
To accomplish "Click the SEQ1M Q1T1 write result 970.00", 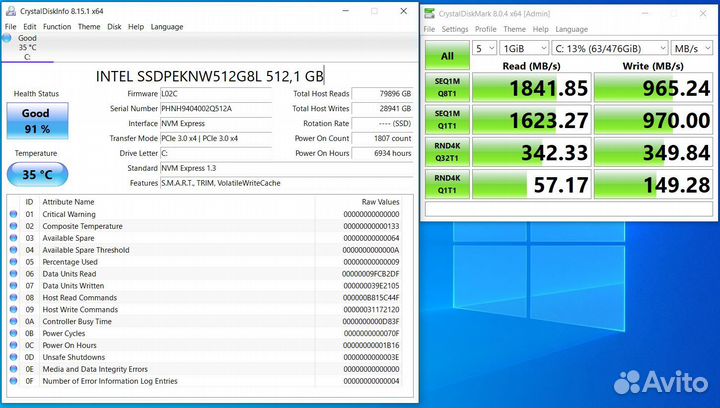I will pyautogui.click(x=653, y=119).
